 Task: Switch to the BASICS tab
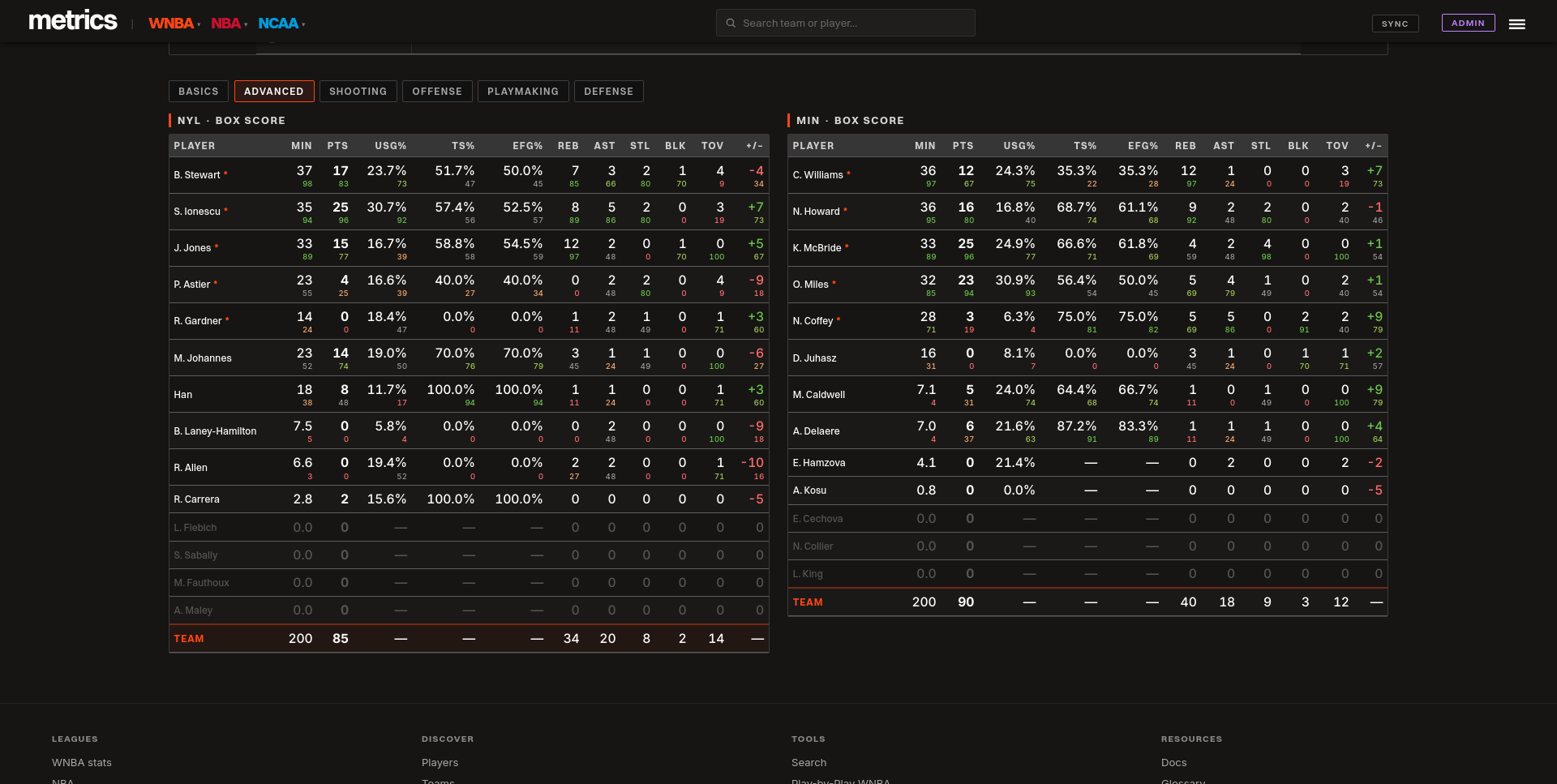click(x=199, y=92)
